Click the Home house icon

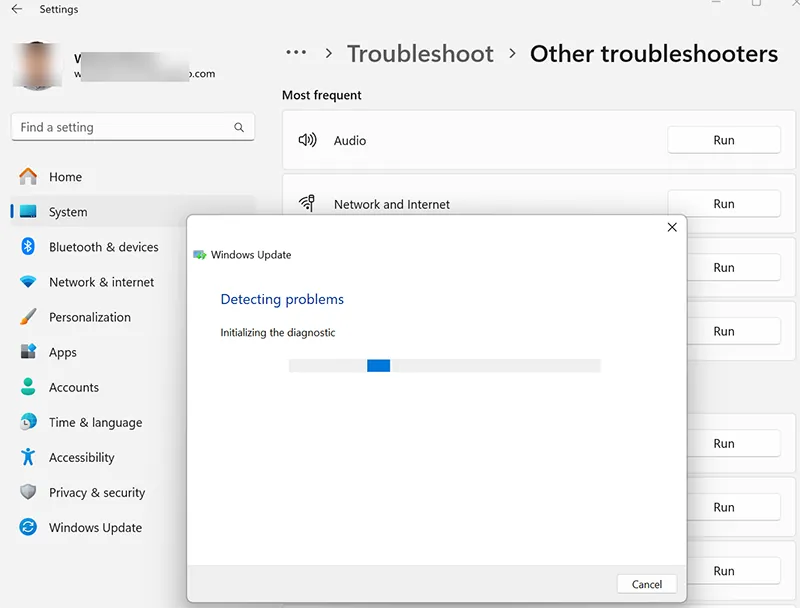pyautogui.click(x=28, y=176)
